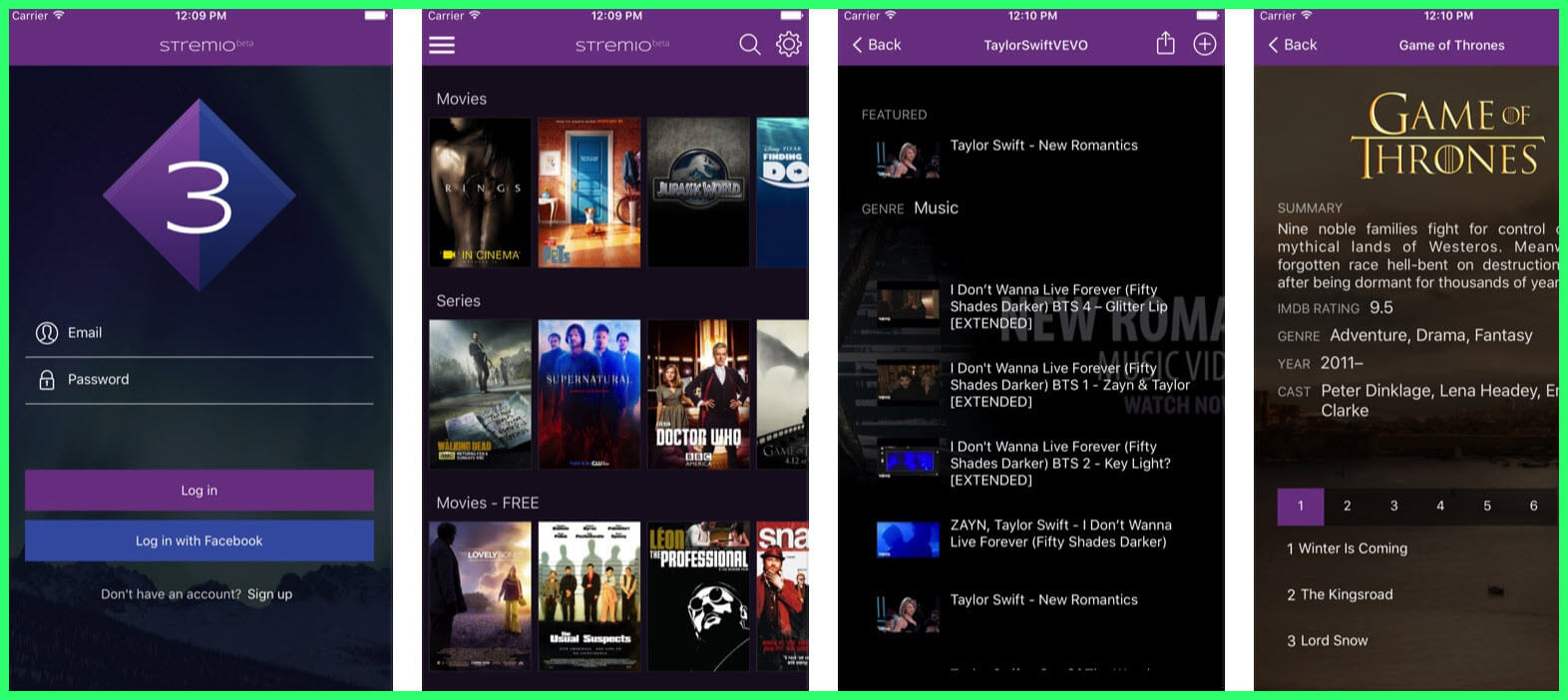Image resolution: width=1568 pixels, height=700 pixels.
Task: Select season 6 tab
Action: 1534,506
